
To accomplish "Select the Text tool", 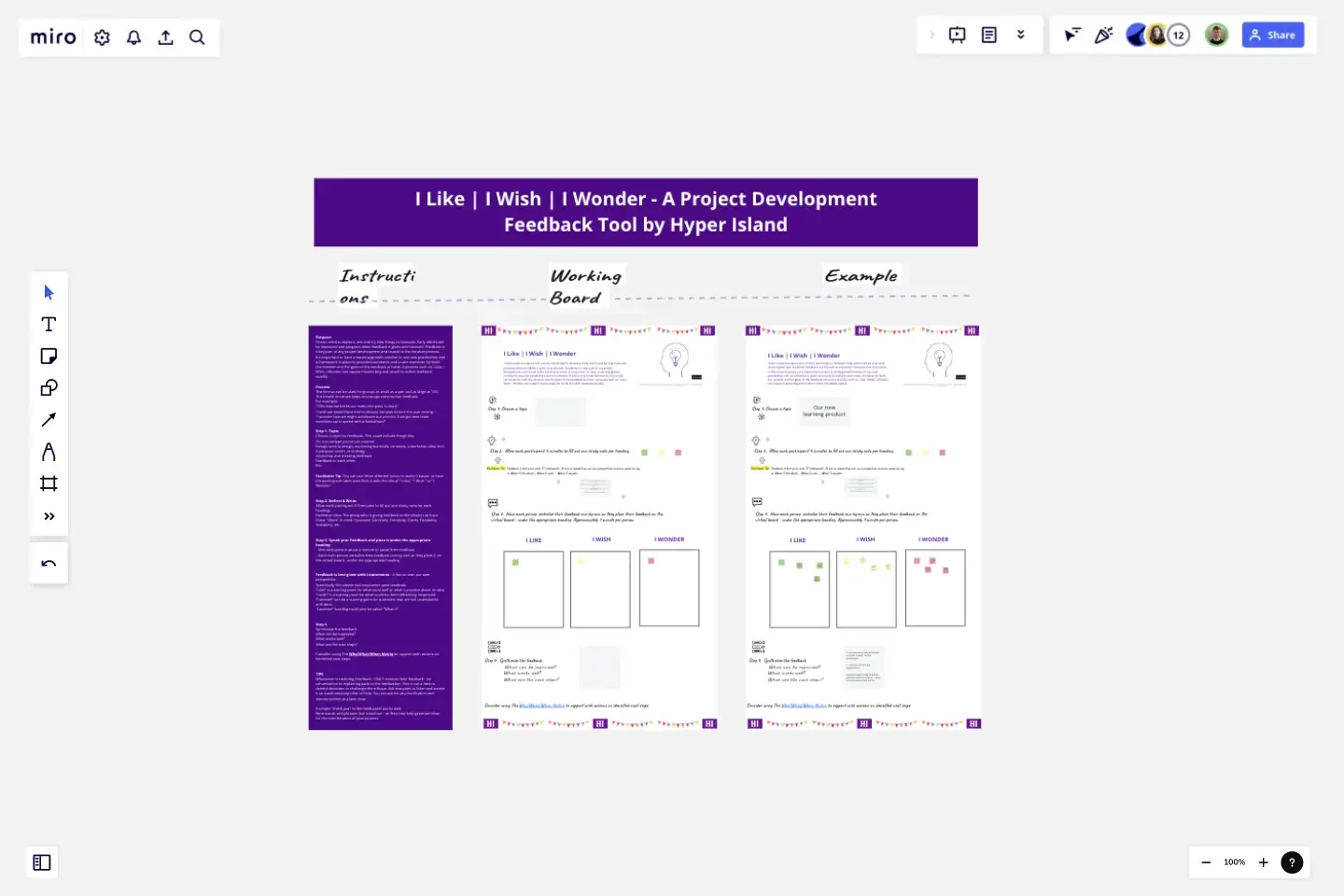I will pyautogui.click(x=49, y=324).
